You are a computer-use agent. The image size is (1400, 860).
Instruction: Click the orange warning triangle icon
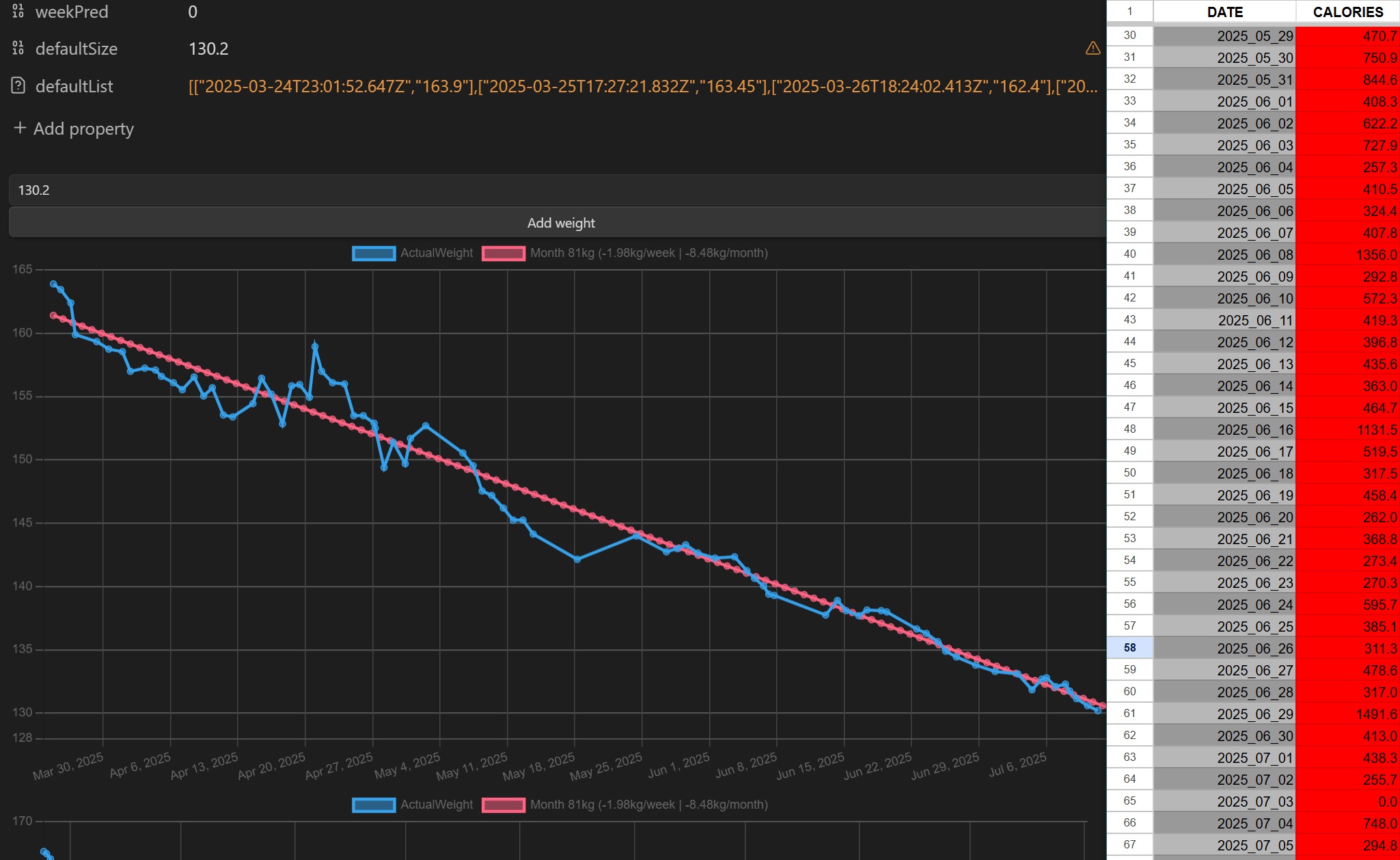click(1093, 49)
